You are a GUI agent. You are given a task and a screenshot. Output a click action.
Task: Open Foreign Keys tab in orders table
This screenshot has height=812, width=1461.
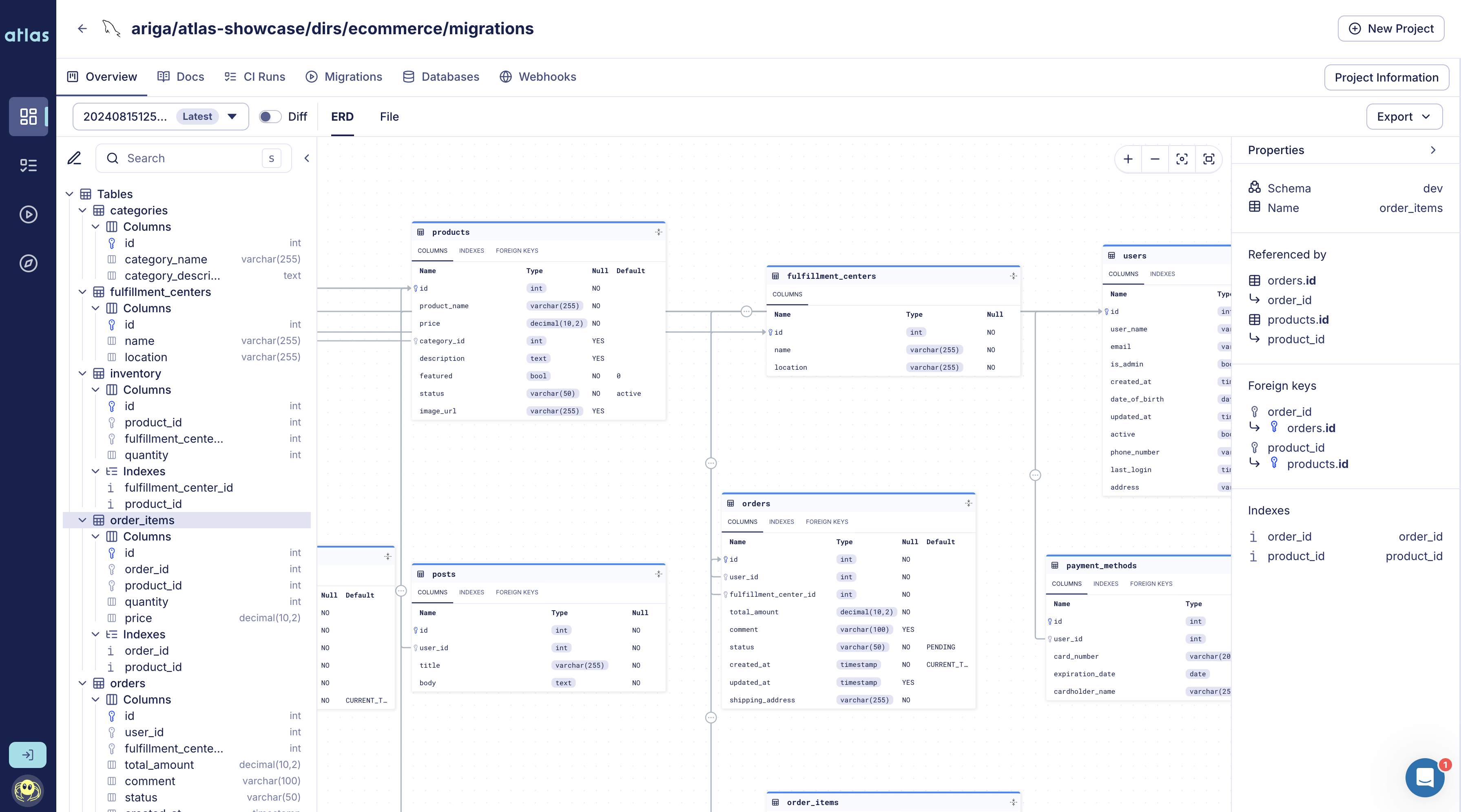click(x=826, y=521)
